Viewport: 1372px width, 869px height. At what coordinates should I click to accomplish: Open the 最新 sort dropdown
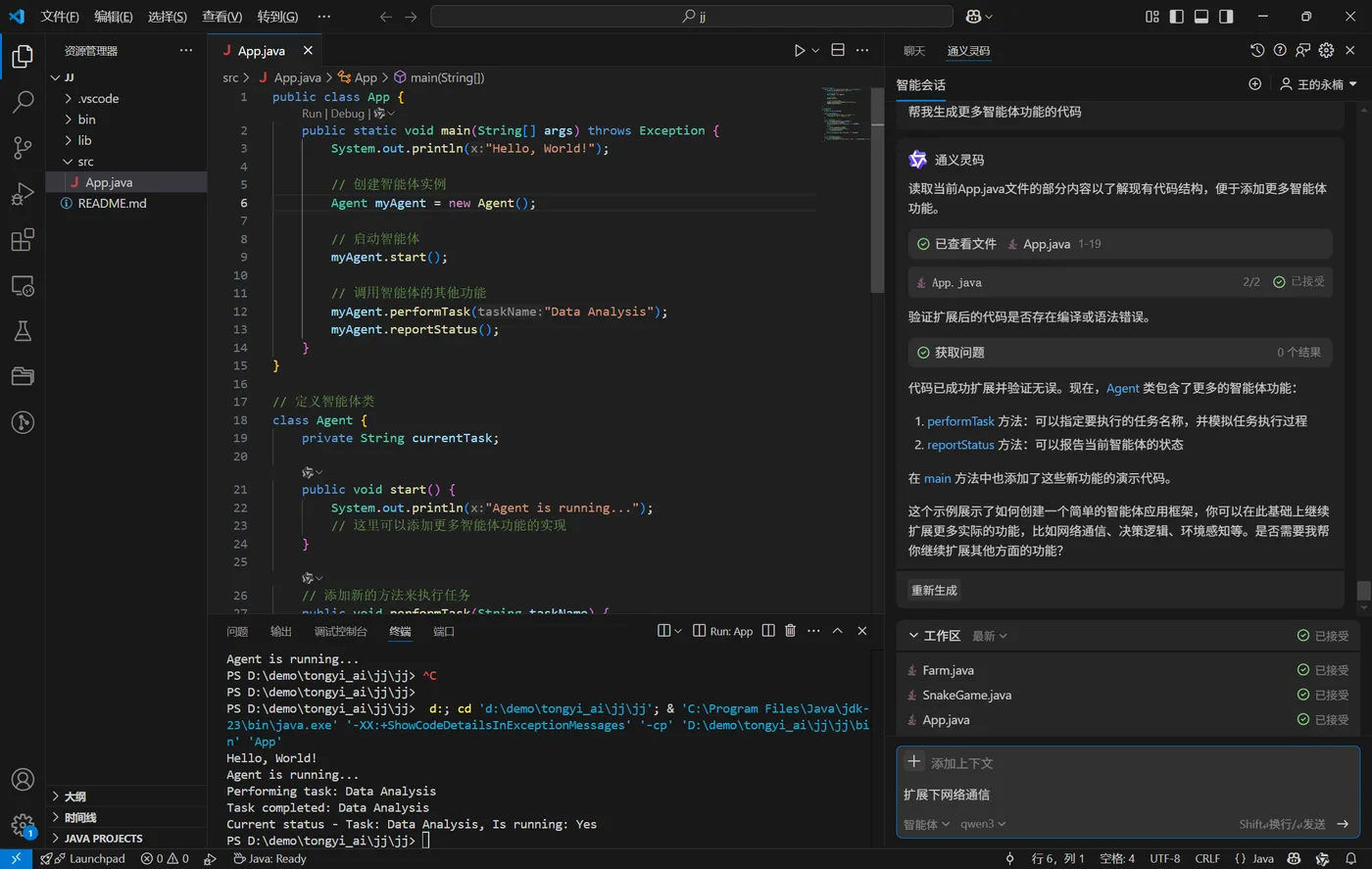pos(989,636)
